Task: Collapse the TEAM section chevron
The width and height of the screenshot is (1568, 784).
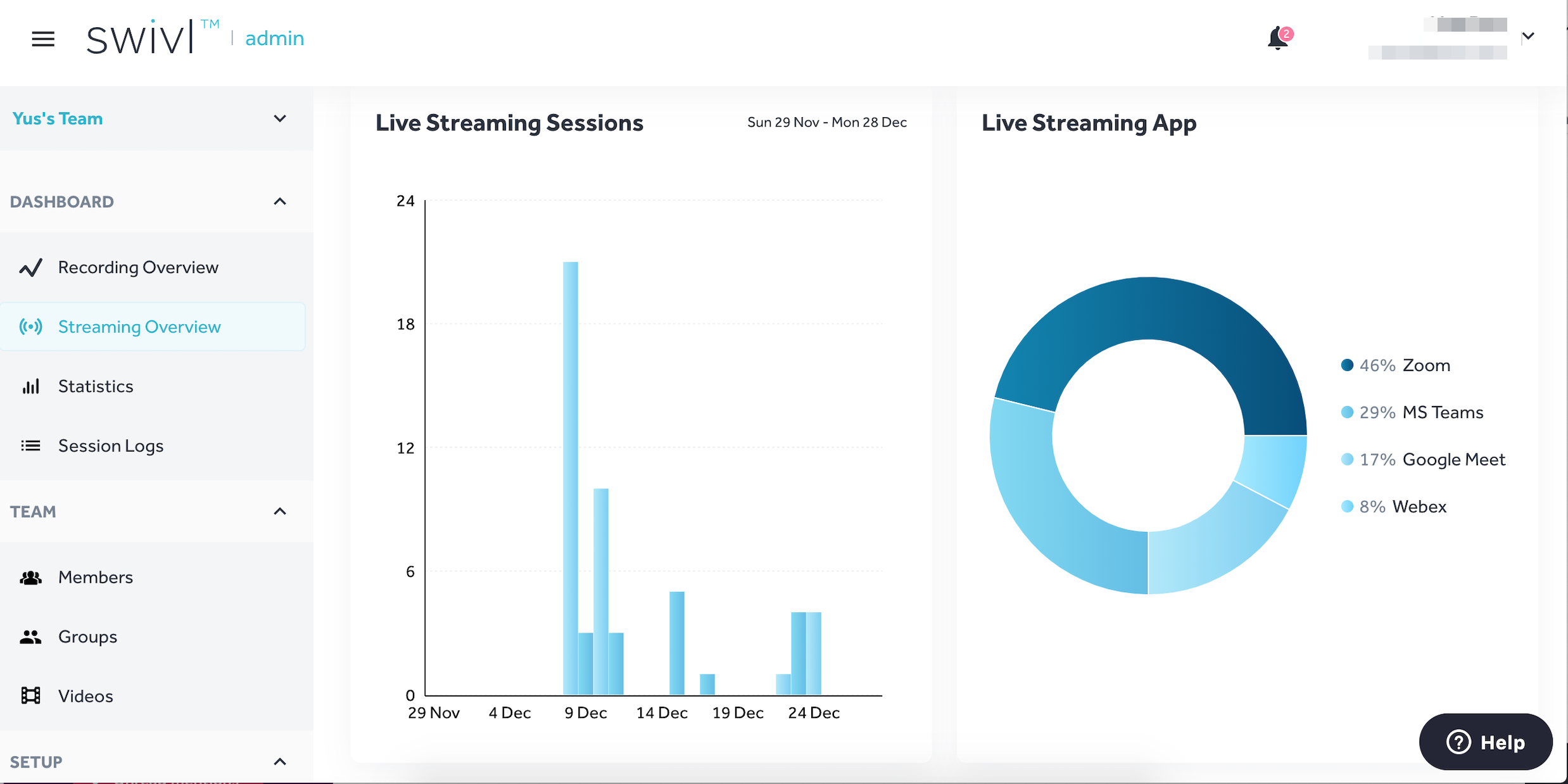Action: (x=279, y=511)
